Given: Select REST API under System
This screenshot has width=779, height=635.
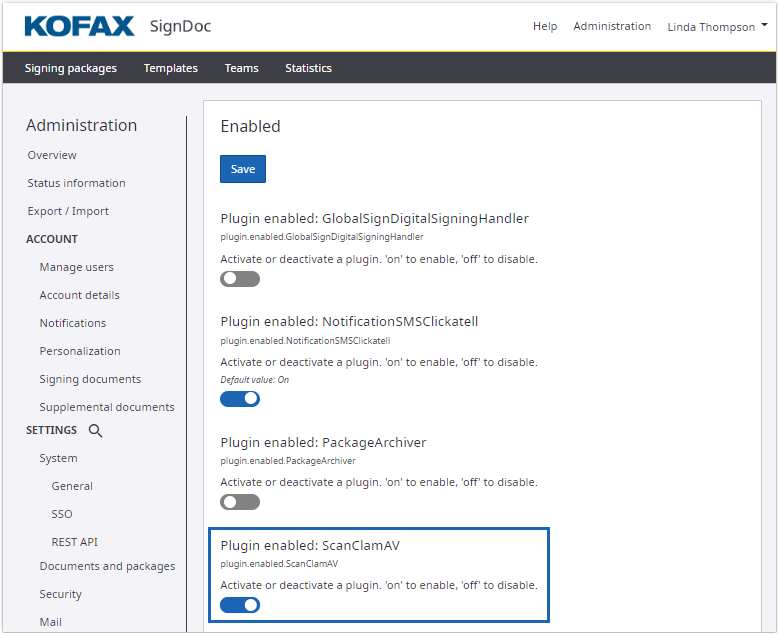Looking at the screenshot, I should [x=74, y=542].
